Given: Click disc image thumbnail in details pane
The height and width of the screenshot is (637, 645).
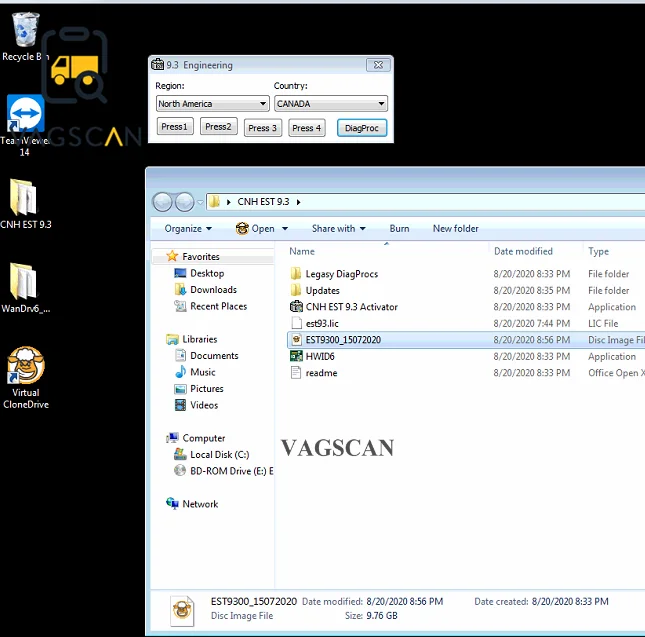Looking at the screenshot, I should [182, 610].
